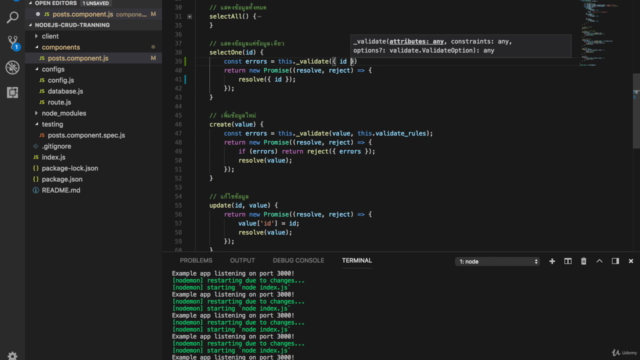This screenshot has width=640, height=360.
Task: Switch to the DEBUG CONSOLE tab
Action: click(x=298, y=260)
